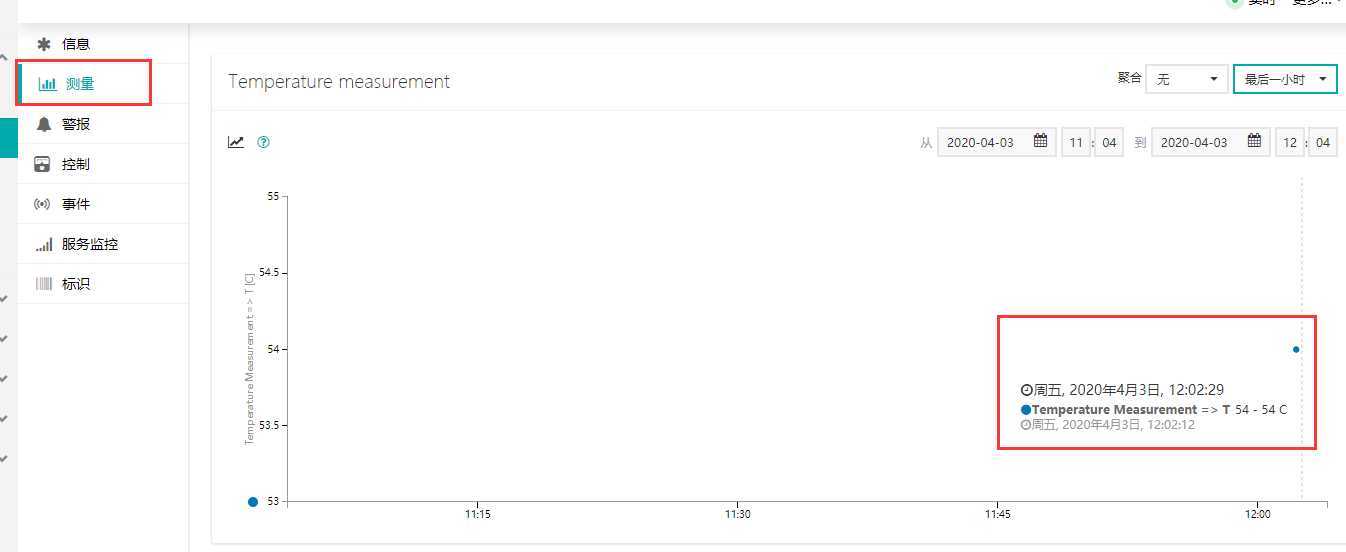This screenshot has height=552, width=1346.
Task: Expand the 聚合 aggregation dropdown
Action: 1187,79
